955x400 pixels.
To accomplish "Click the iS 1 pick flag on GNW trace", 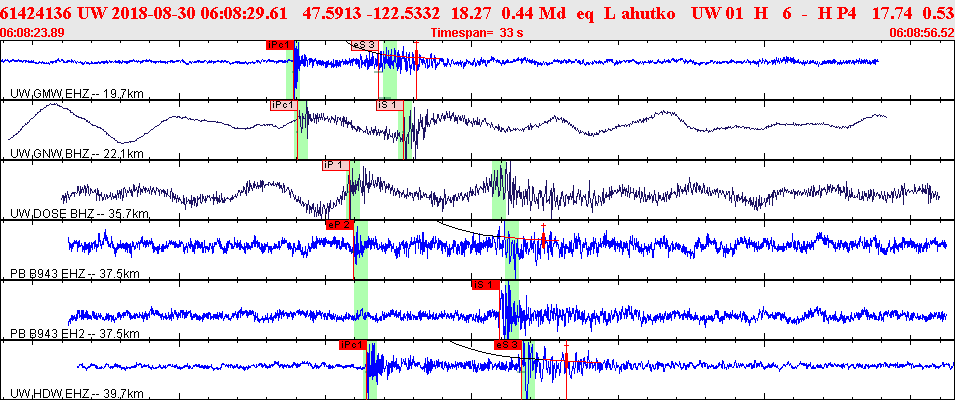I will pyautogui.click(x=390, y=105).
